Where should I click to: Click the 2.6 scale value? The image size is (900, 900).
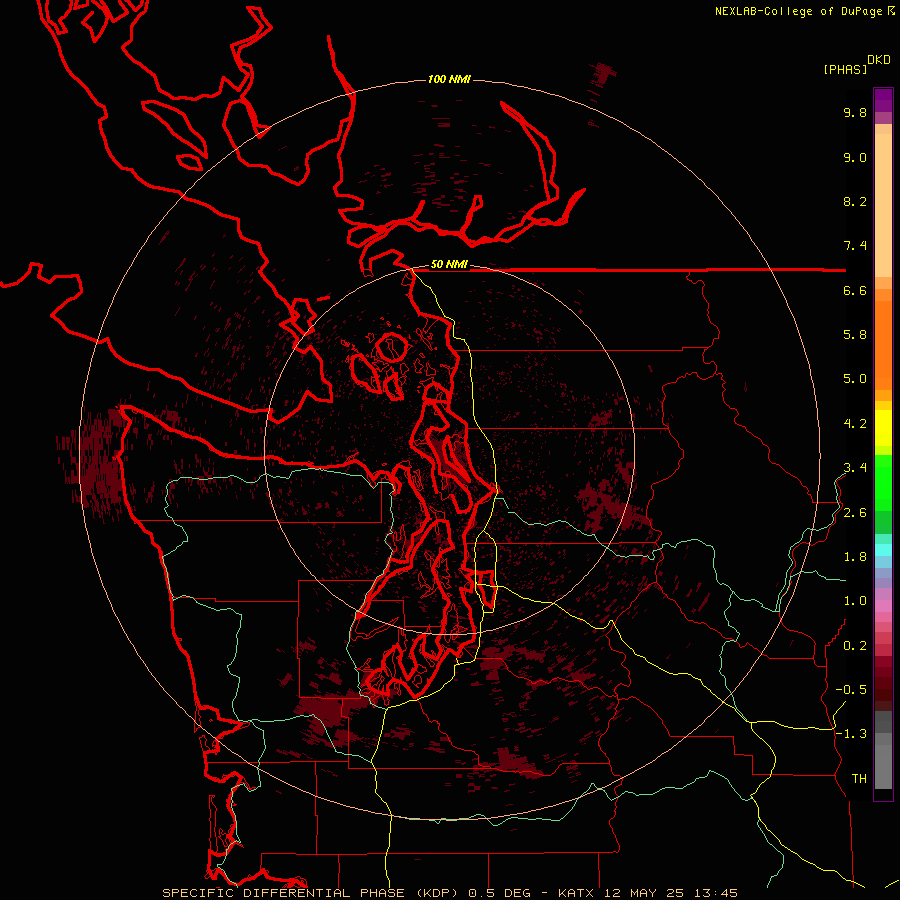(x=855, y=513)
